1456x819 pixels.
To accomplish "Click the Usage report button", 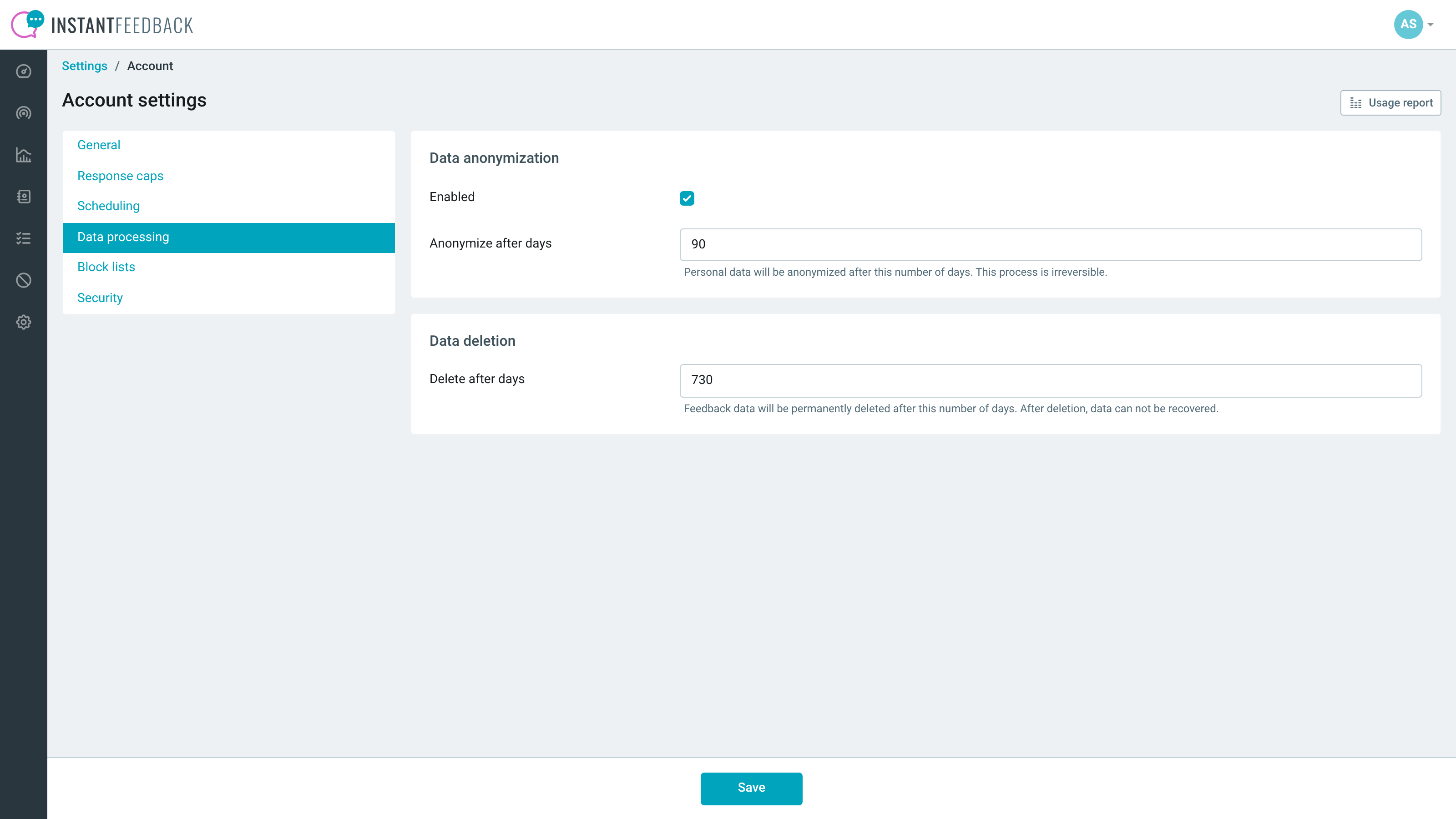I will click(x=1390, y=103).
